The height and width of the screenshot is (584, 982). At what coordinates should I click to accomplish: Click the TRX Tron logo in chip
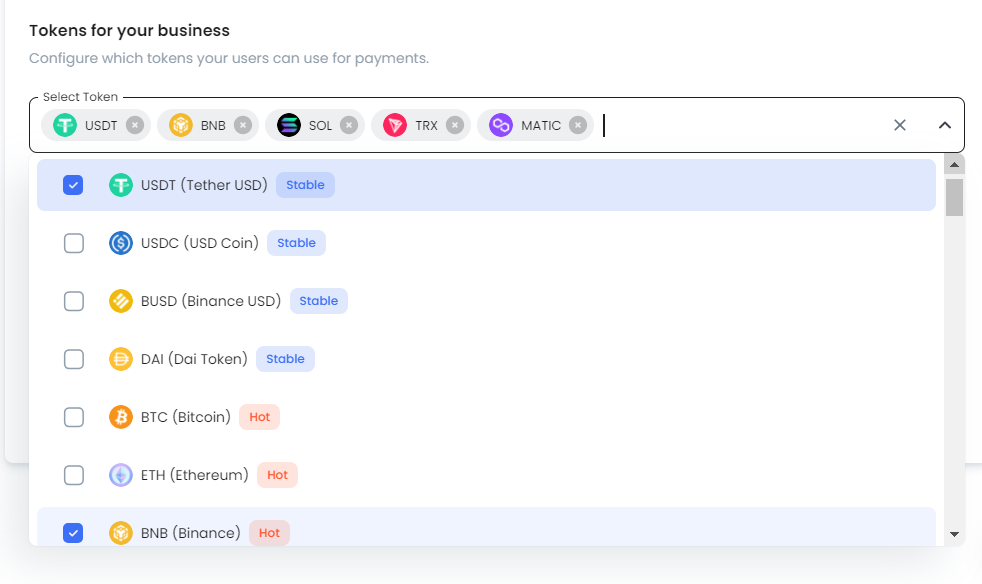click(395, 125)
